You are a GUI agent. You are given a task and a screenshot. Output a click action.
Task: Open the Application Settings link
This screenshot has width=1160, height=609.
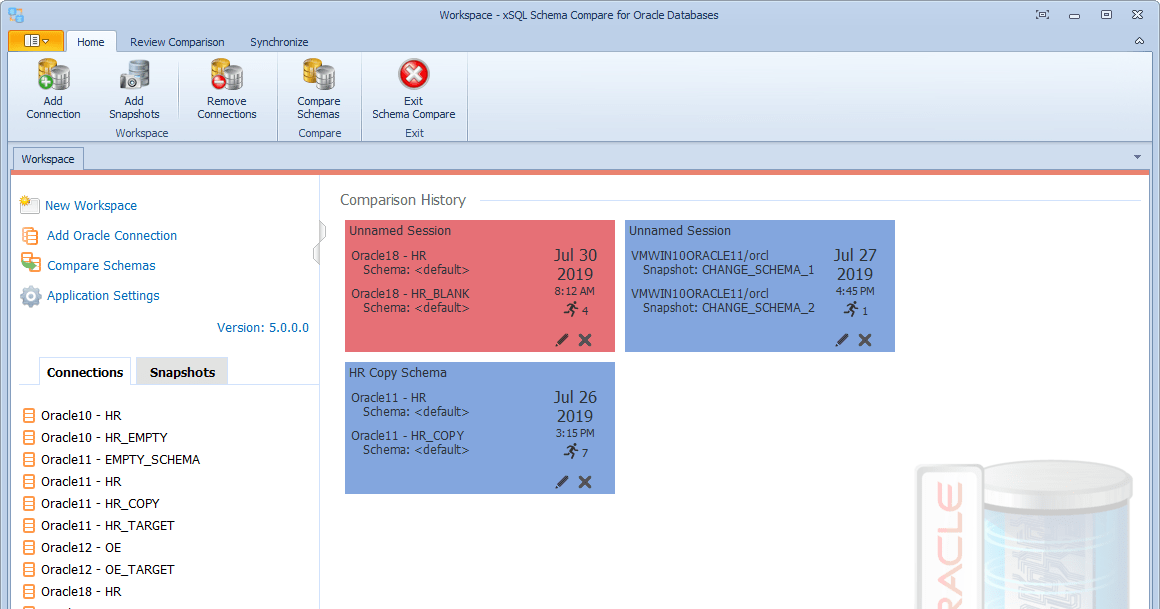(103, 295)
